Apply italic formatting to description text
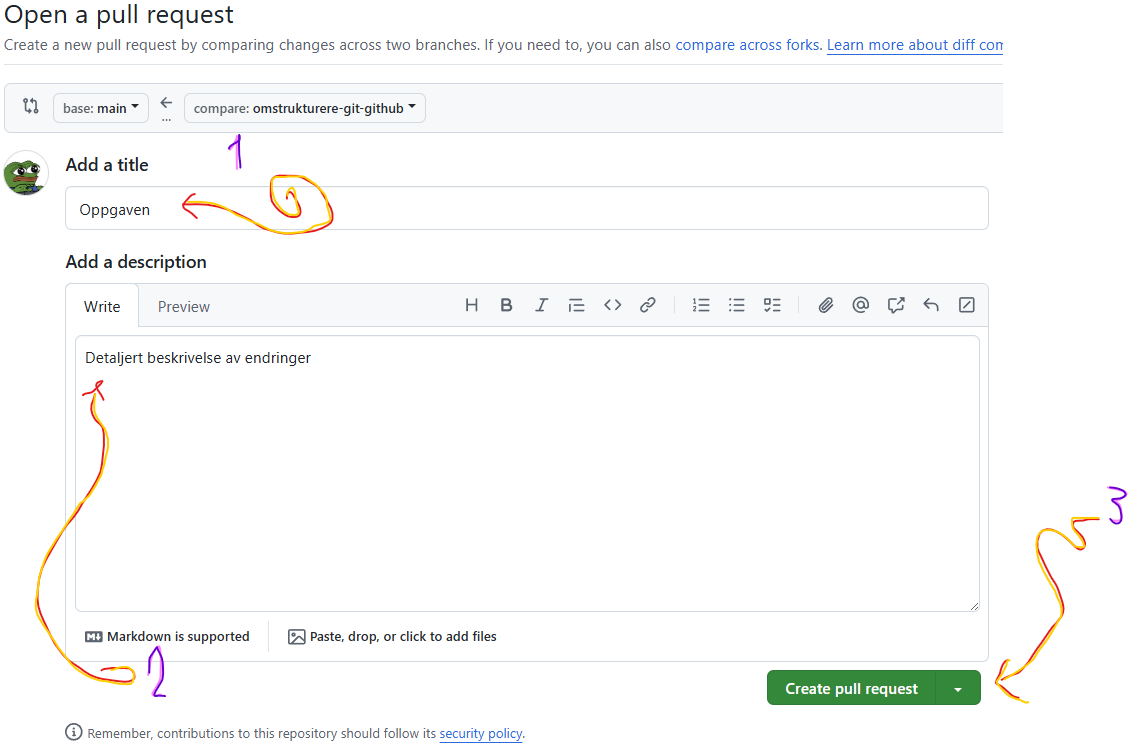 (541, 306)
